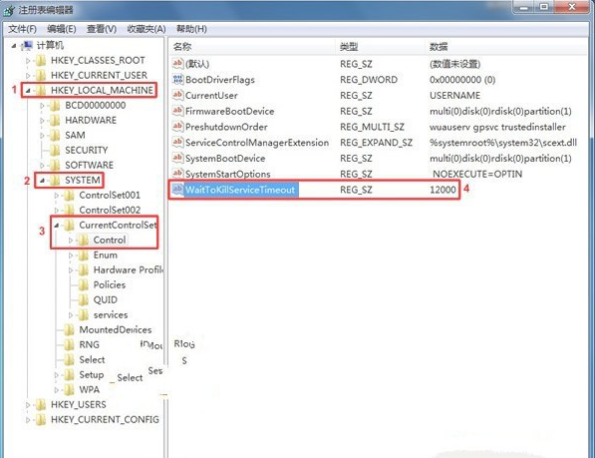Collapse the SYSTEM key arrow

tap(42, 180)
